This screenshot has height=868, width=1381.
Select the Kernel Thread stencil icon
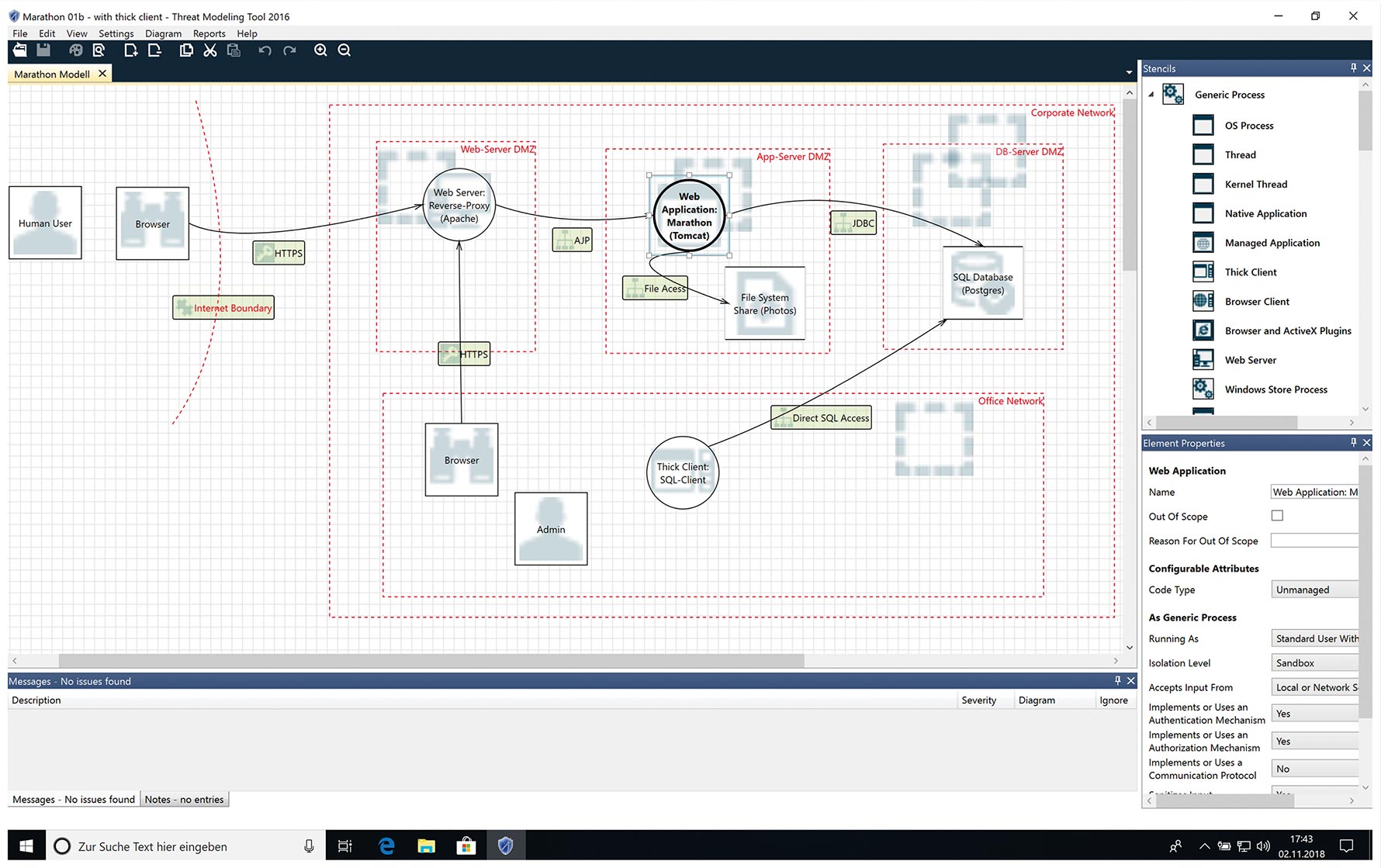(1203, 185)
